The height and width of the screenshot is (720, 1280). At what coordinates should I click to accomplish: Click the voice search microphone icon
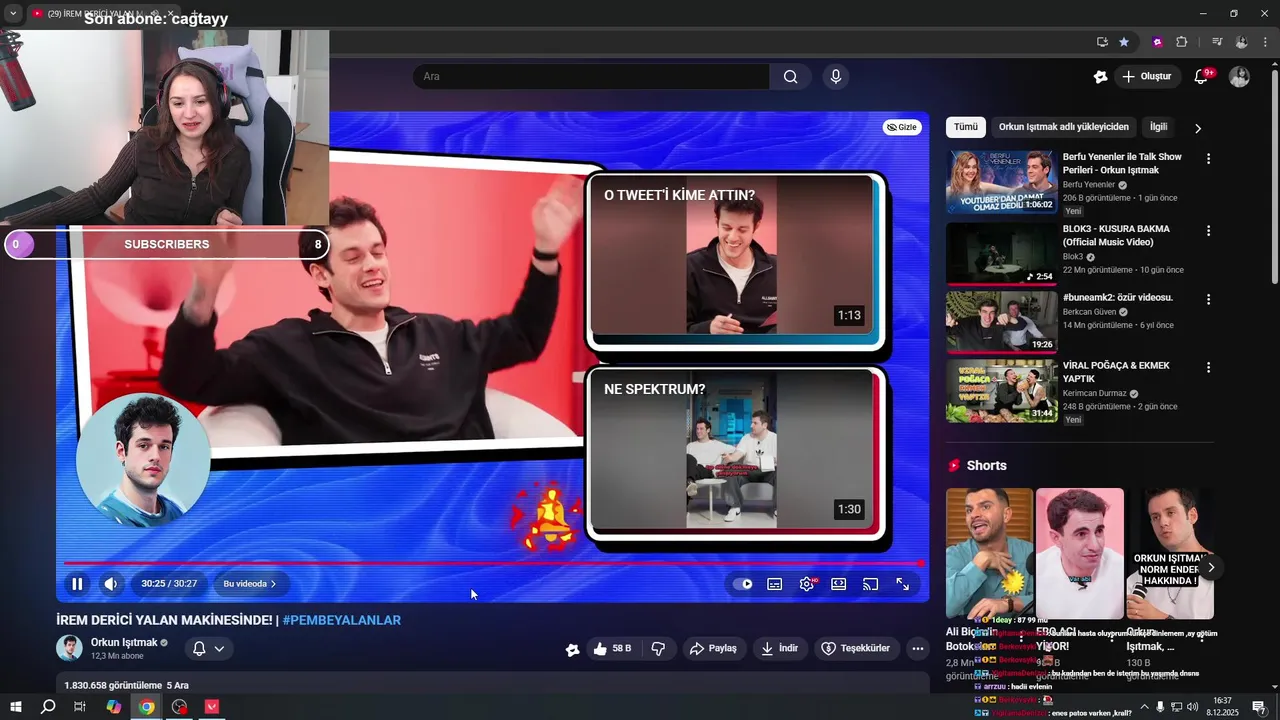point(836,77)
